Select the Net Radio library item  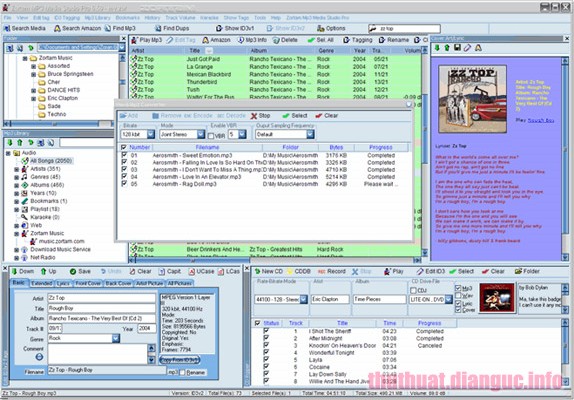point(42,258)
